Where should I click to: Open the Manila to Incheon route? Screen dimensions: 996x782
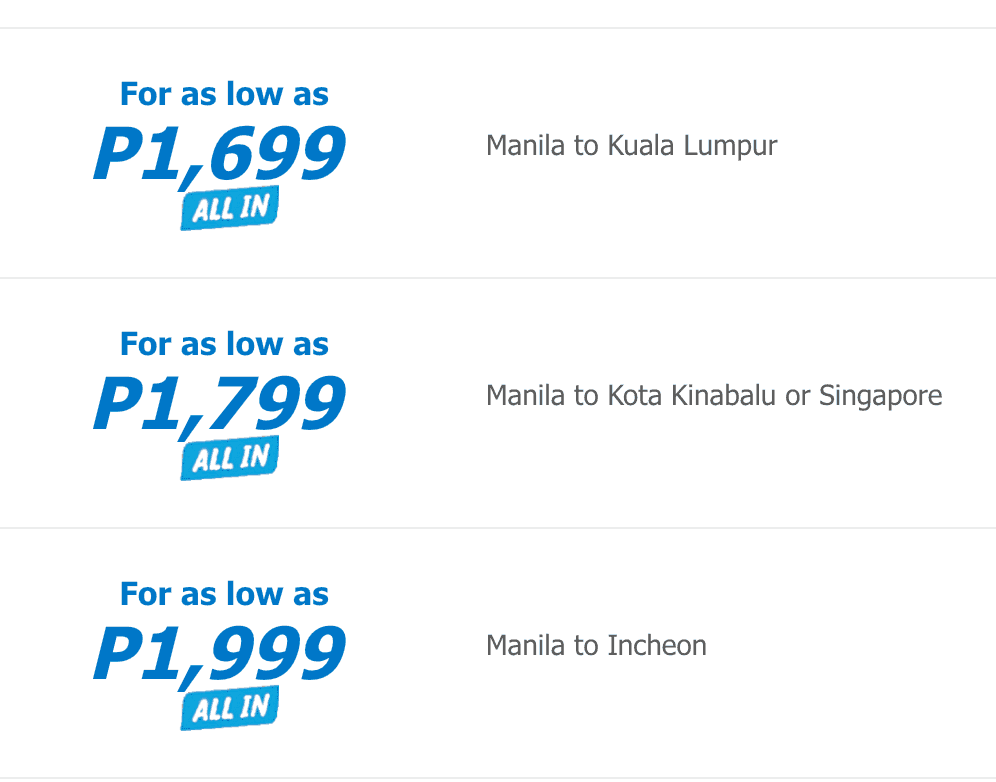coord(596,646)
